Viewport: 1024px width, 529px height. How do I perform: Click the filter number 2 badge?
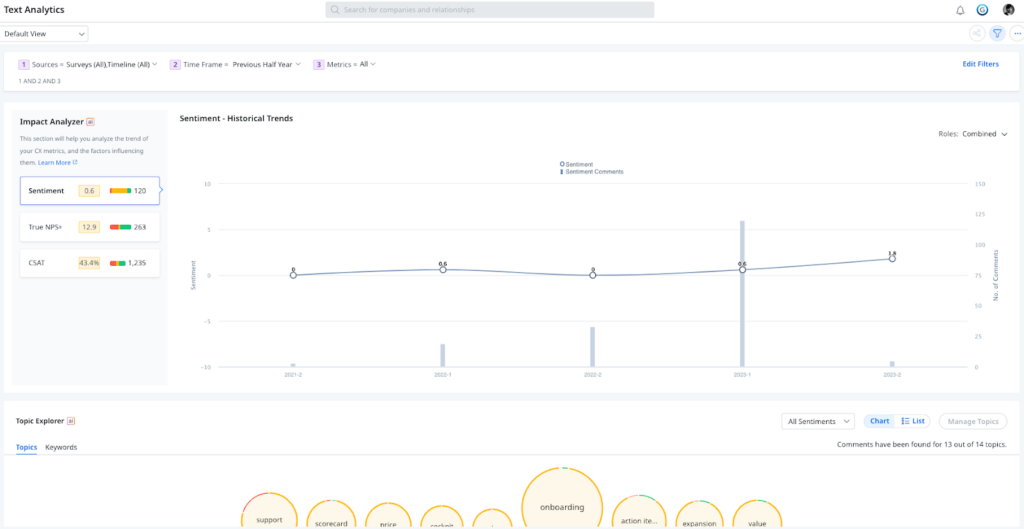point(175,65)
